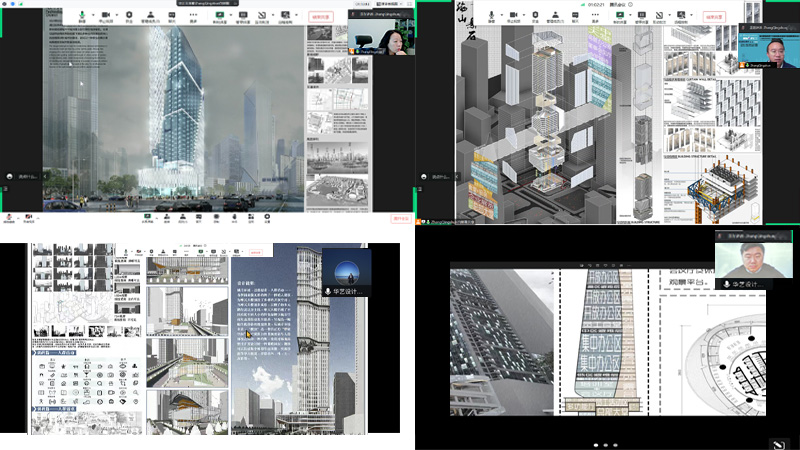Pause sharing in top-right meeting toolbar
Screen dimensions: 800x450
click(642, 16)
